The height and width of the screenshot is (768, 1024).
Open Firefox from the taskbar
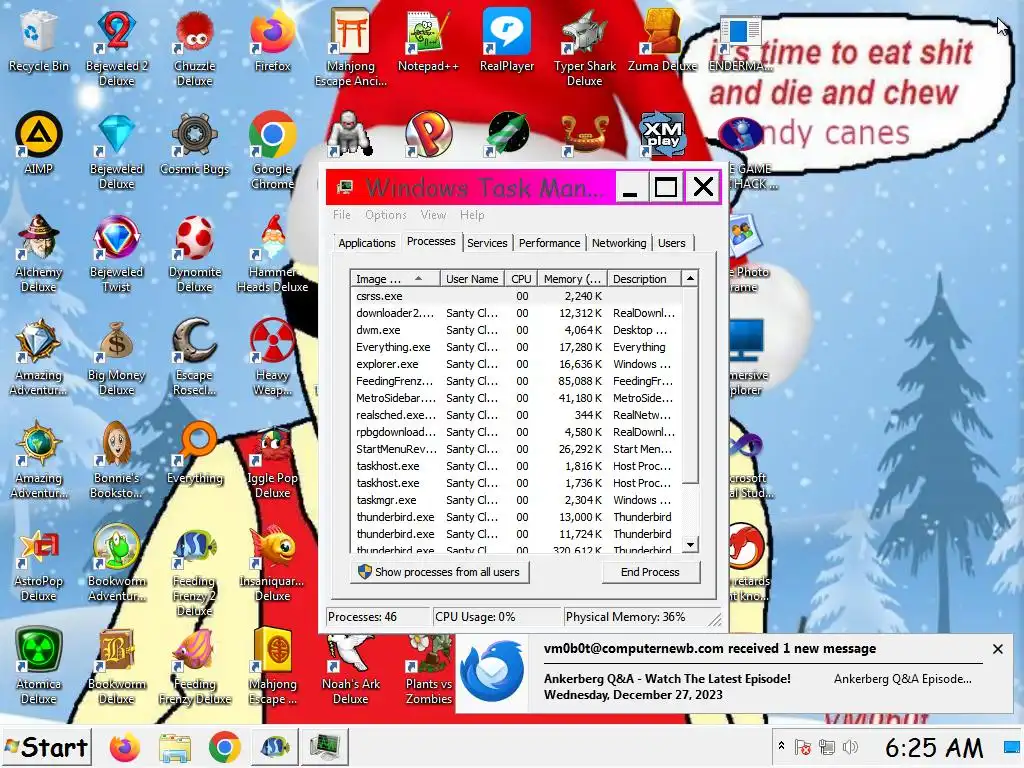coord(125,748)
